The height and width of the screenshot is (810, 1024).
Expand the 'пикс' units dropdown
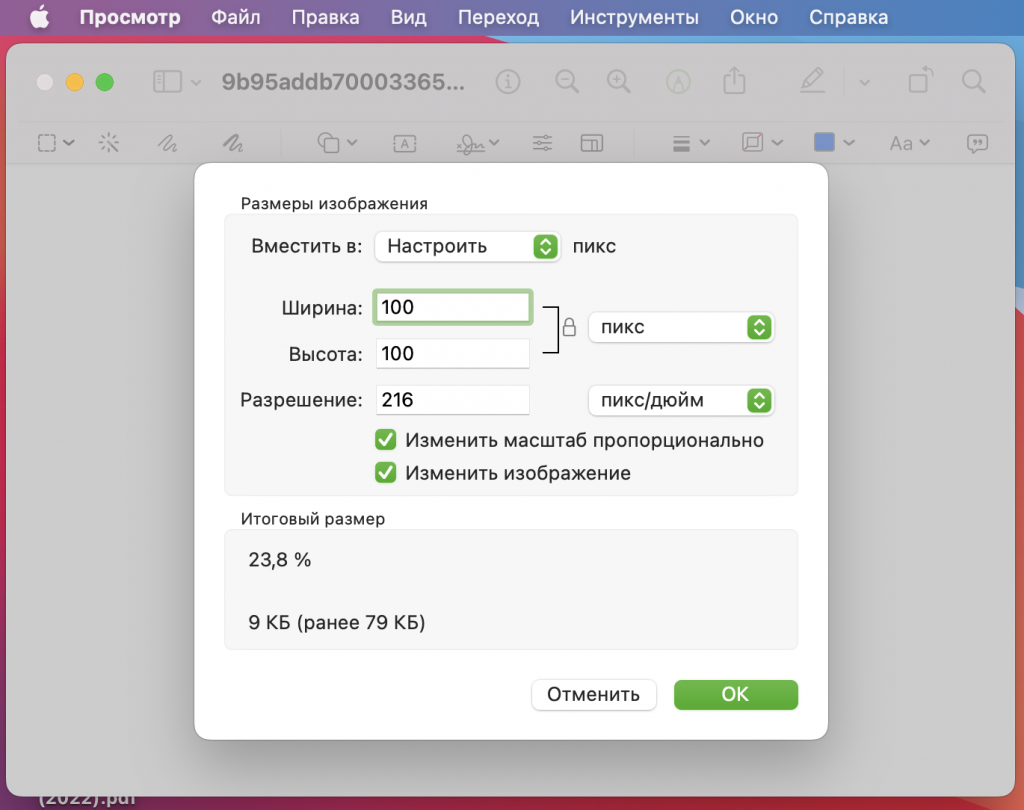(x=681, y=327)
